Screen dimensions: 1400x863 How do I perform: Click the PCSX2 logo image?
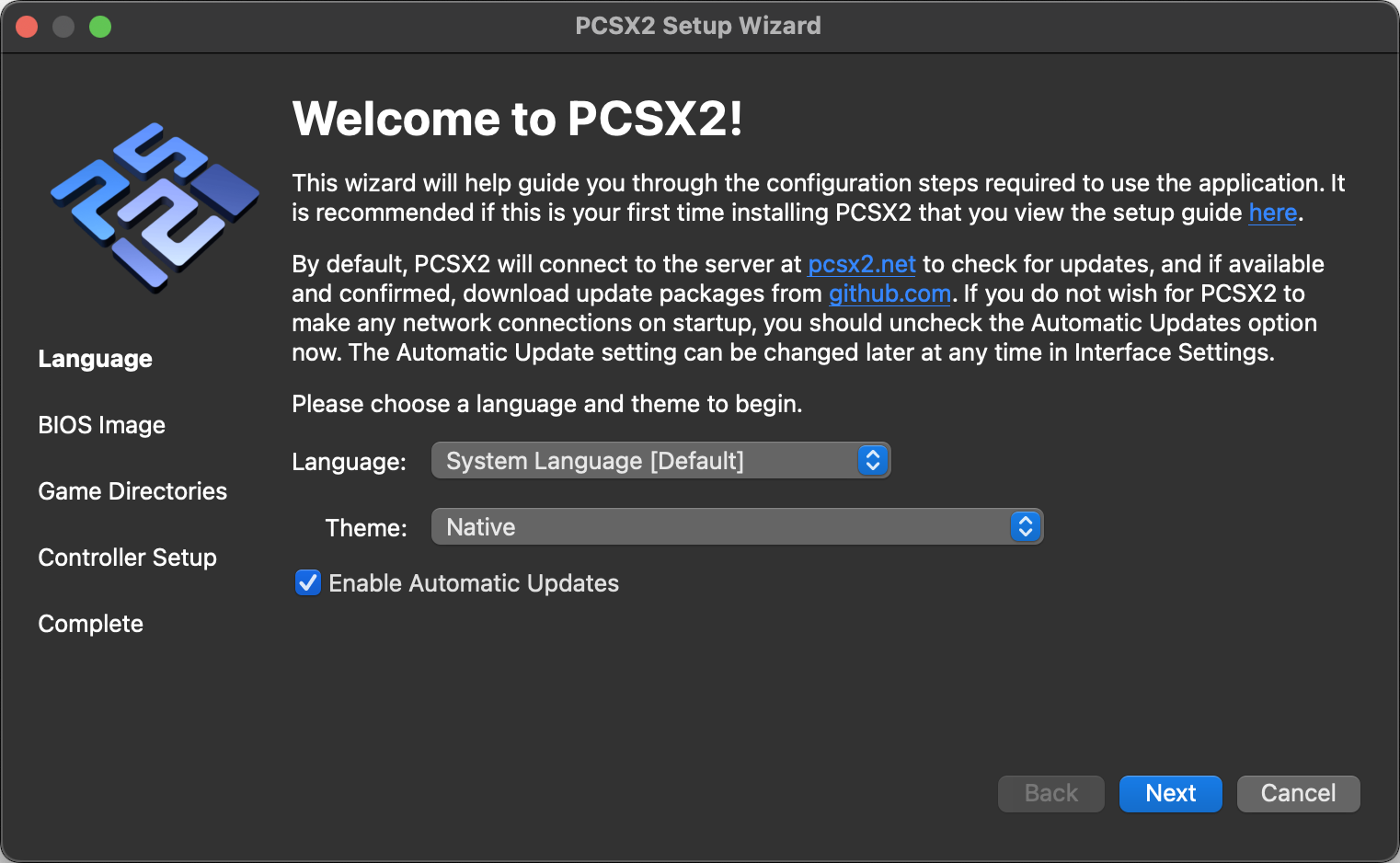(x=153, y=206)
